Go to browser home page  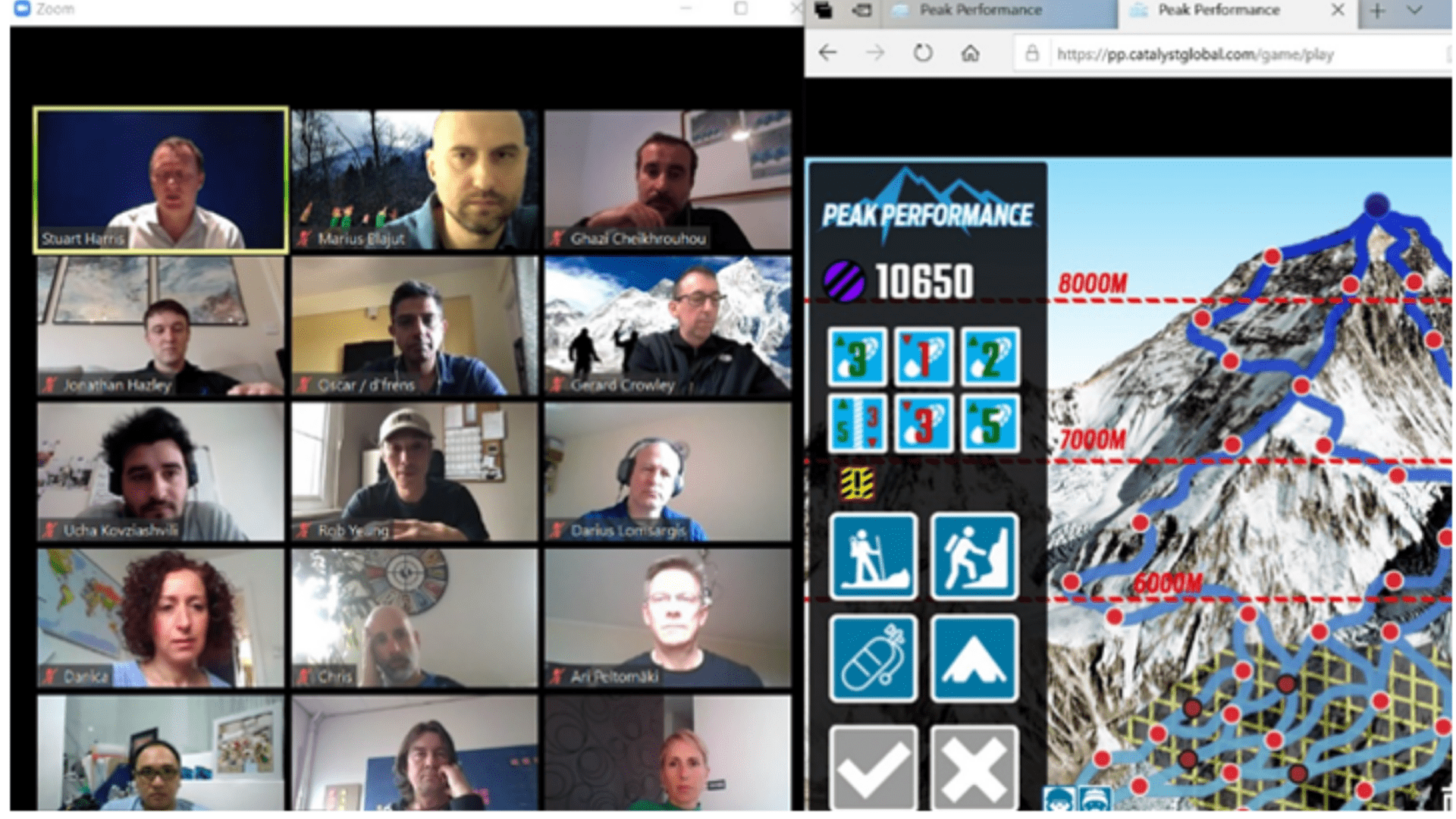(x=970, y=53)
